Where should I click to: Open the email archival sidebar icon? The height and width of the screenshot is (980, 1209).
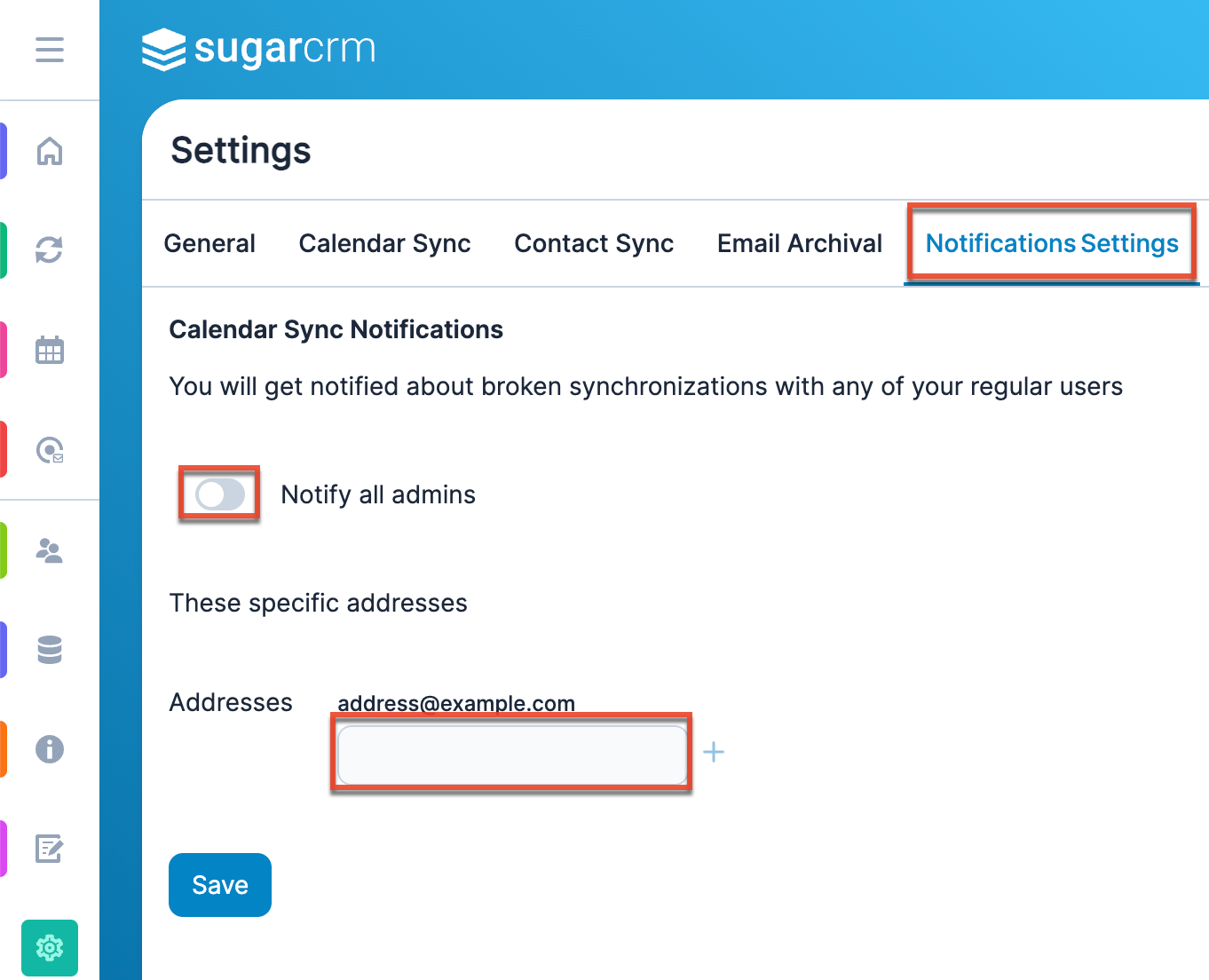coord(50,450)
